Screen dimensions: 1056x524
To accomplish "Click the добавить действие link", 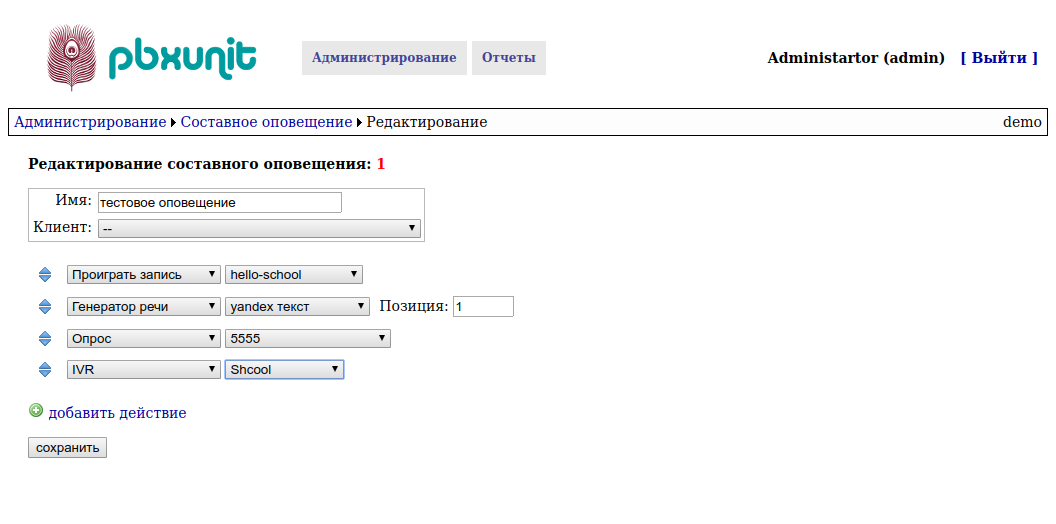I will click(117, 413).
